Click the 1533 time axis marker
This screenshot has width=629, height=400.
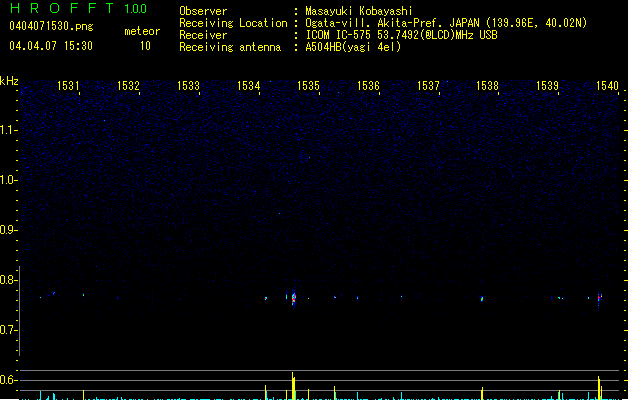pyautogui.click(x=188, y=86)
